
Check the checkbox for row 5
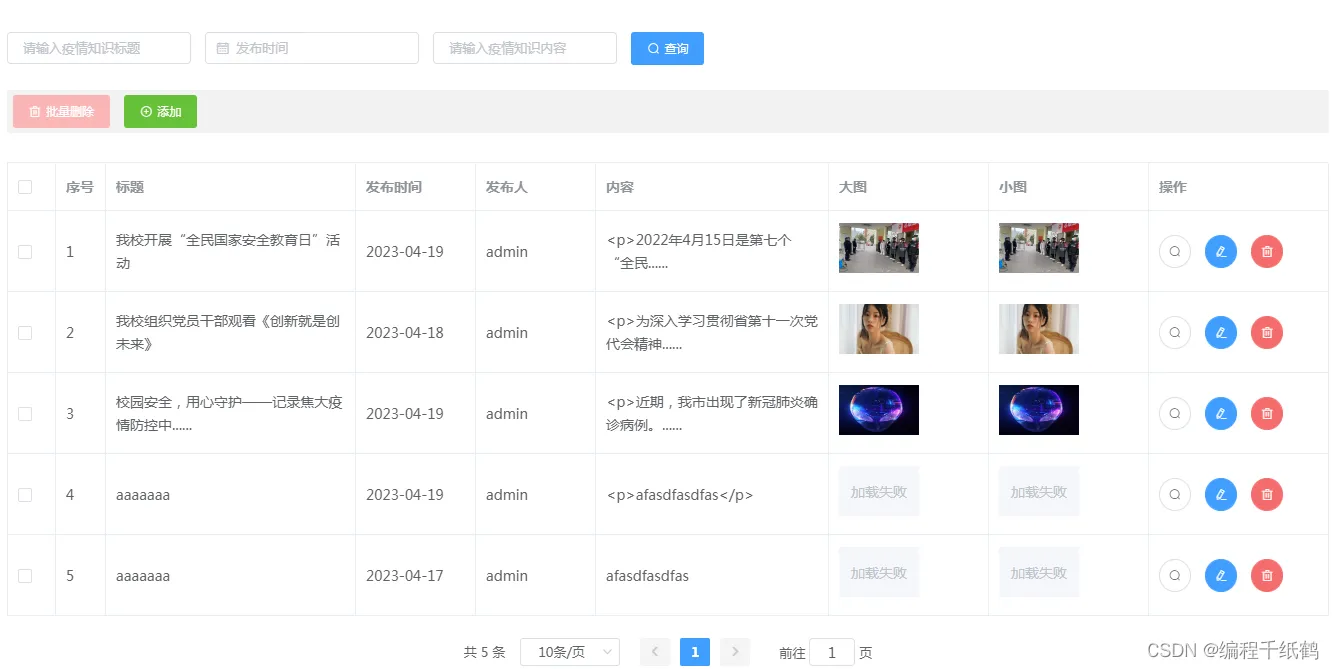(25, 576)
